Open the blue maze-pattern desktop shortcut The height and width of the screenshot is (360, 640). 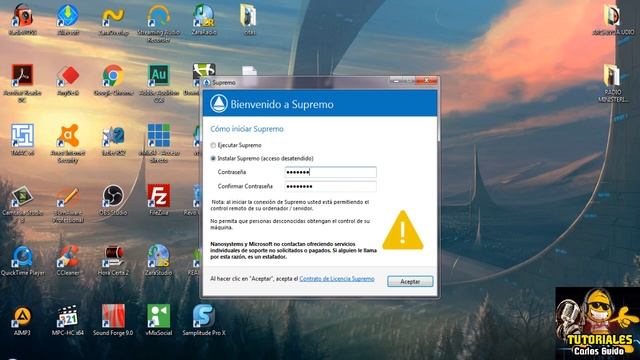(x=22, y=140)
